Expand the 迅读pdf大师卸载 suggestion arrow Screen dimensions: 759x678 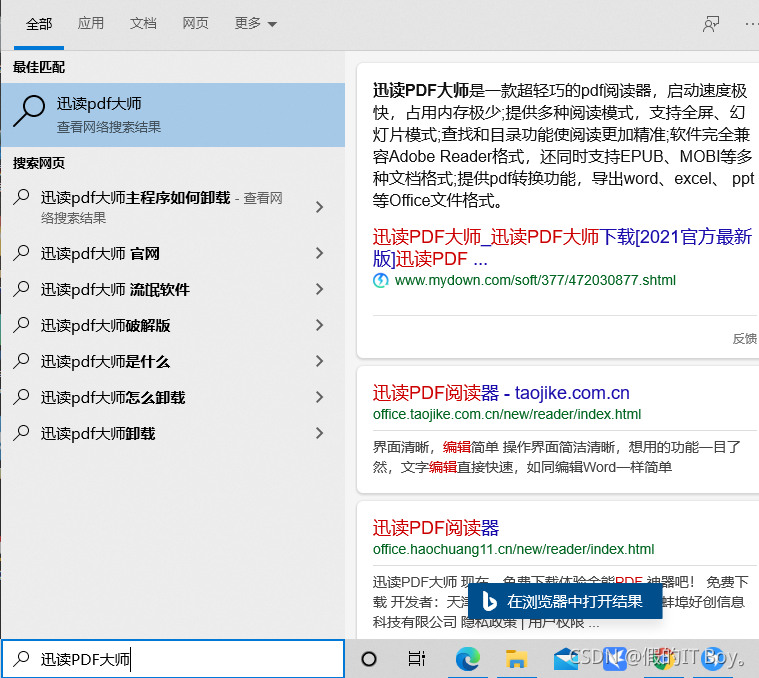tap(319, 433)
